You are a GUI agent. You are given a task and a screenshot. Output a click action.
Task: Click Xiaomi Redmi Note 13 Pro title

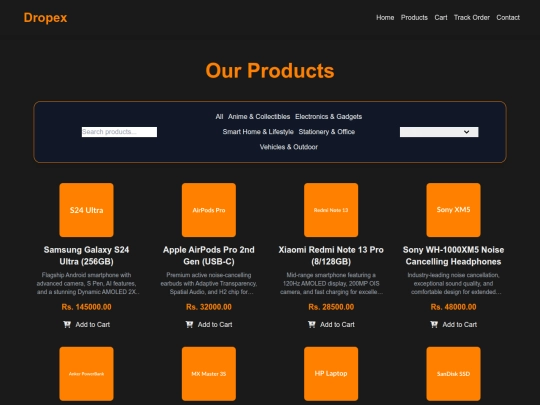(x=331, y=256)
